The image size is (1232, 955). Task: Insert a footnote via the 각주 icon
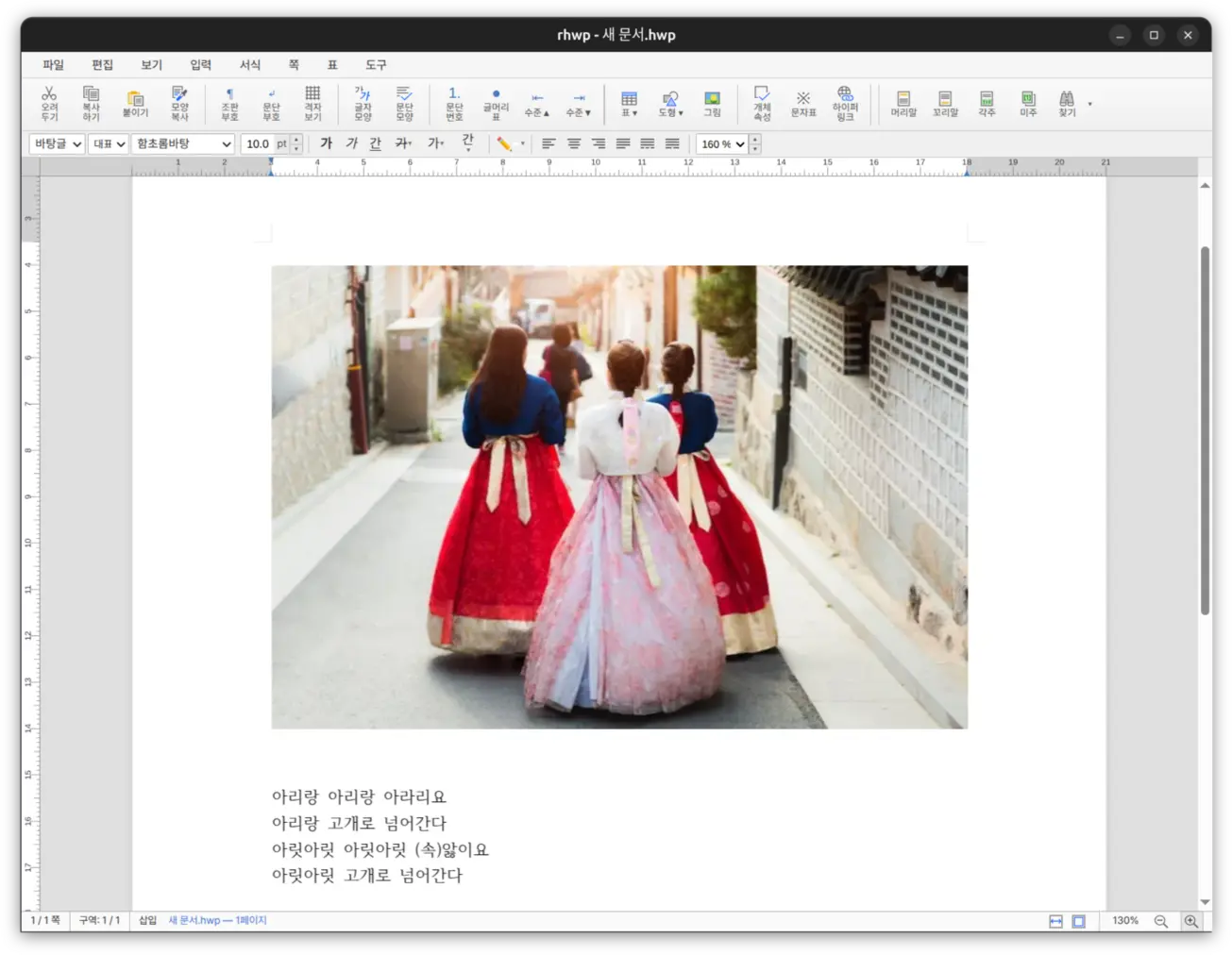[x=987, y=104]
